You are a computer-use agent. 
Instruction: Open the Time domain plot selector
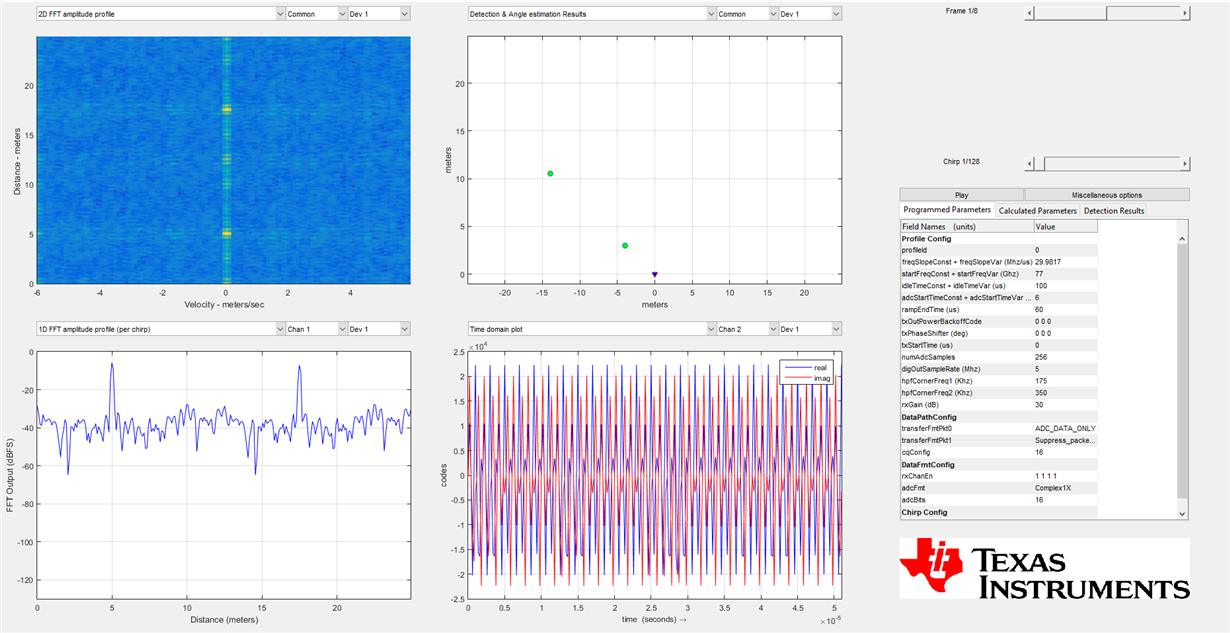(x=592, y=328)
